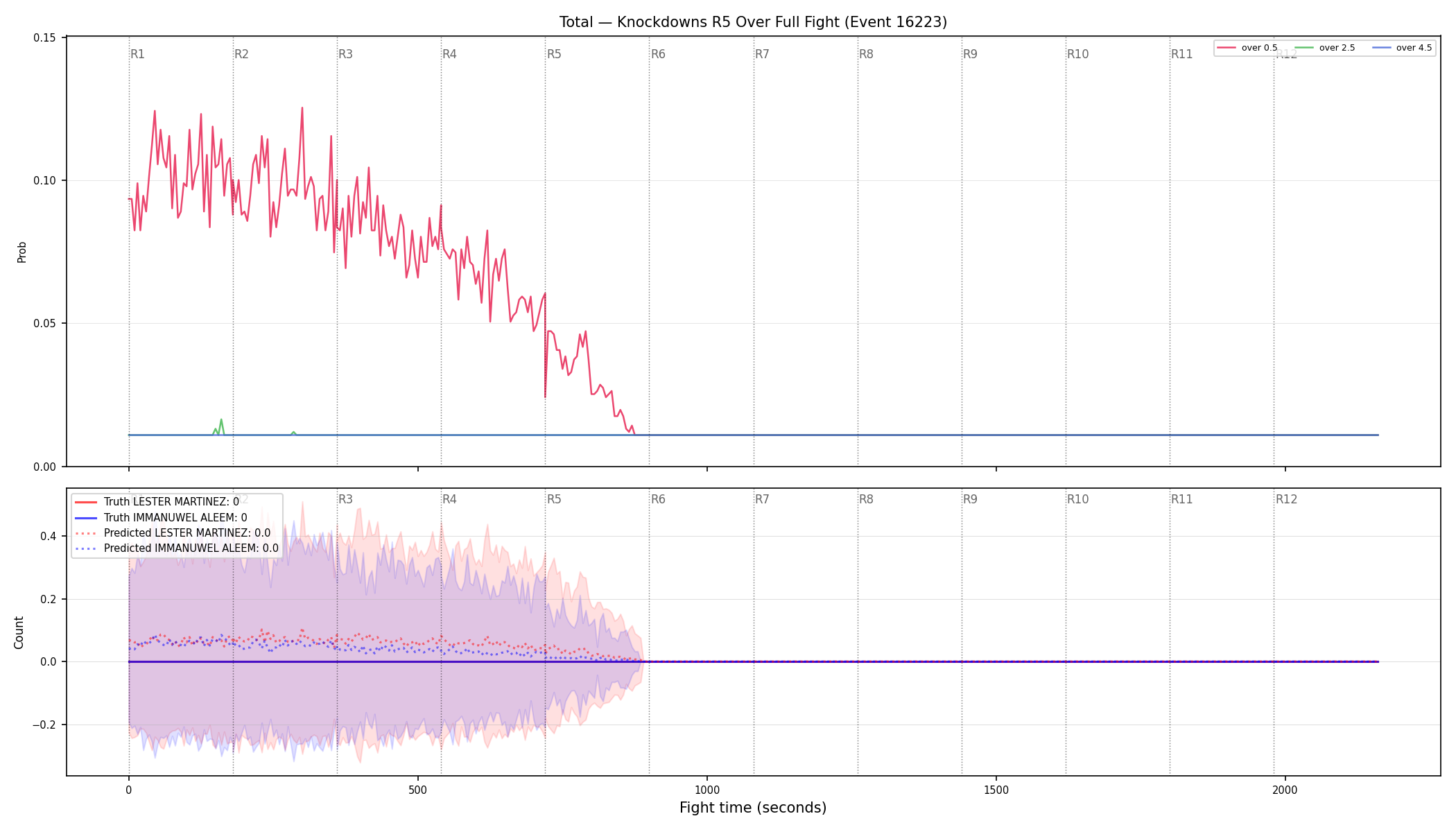Screen dimensions: 1456x832
Task: Click the 1000 tick on the time axis
Action: point(707,790)
